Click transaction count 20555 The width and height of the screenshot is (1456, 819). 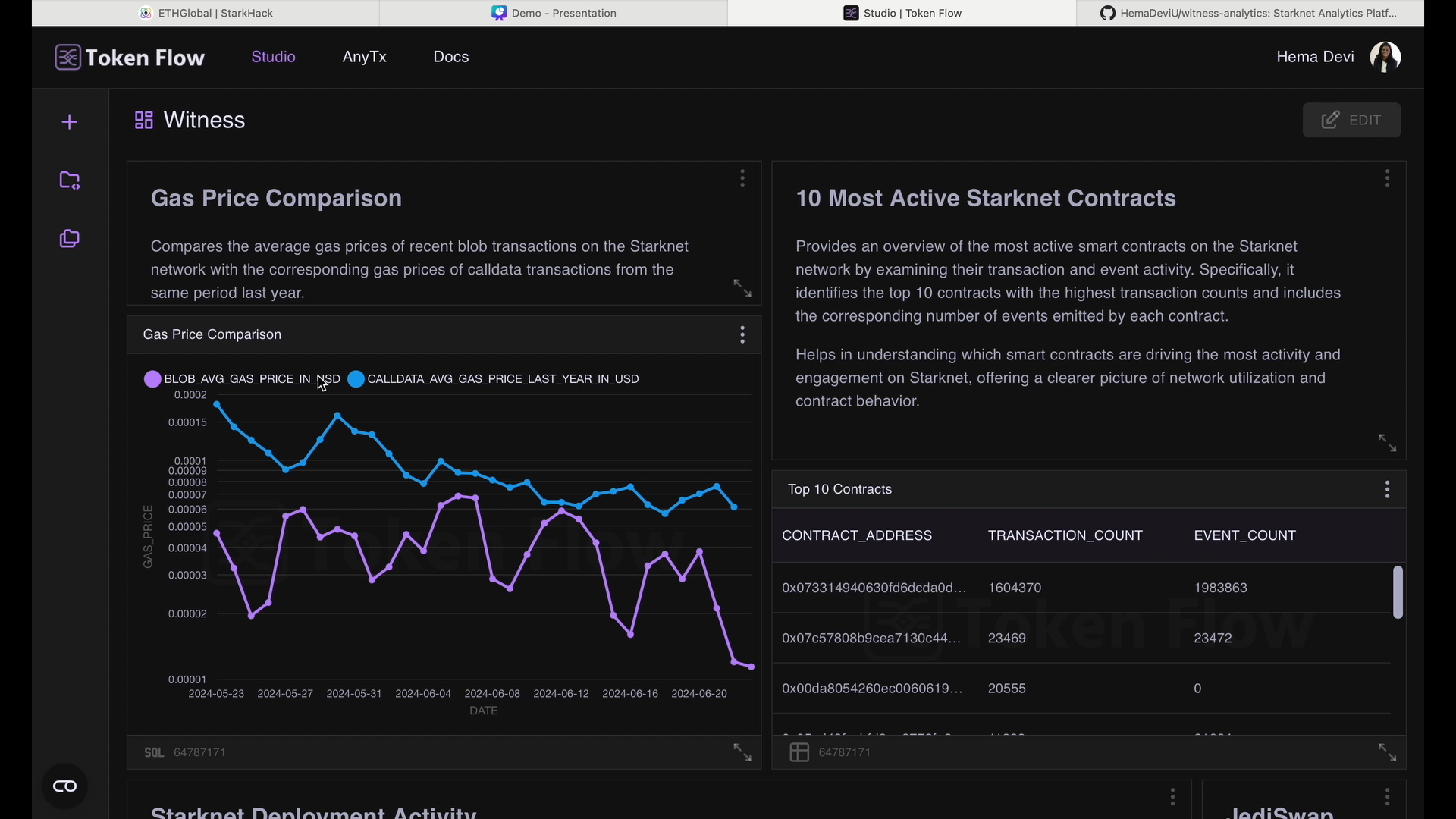coord(1006,689)
